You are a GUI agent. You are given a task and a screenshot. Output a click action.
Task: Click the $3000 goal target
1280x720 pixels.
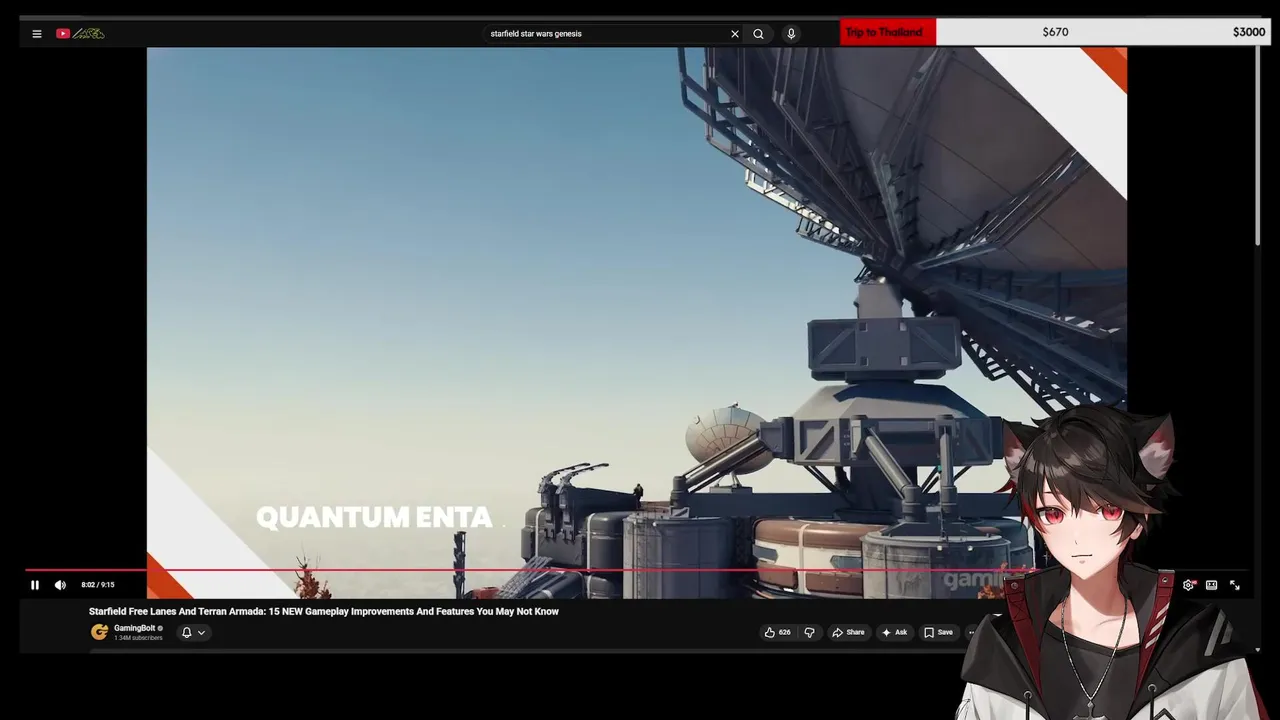1249,32
